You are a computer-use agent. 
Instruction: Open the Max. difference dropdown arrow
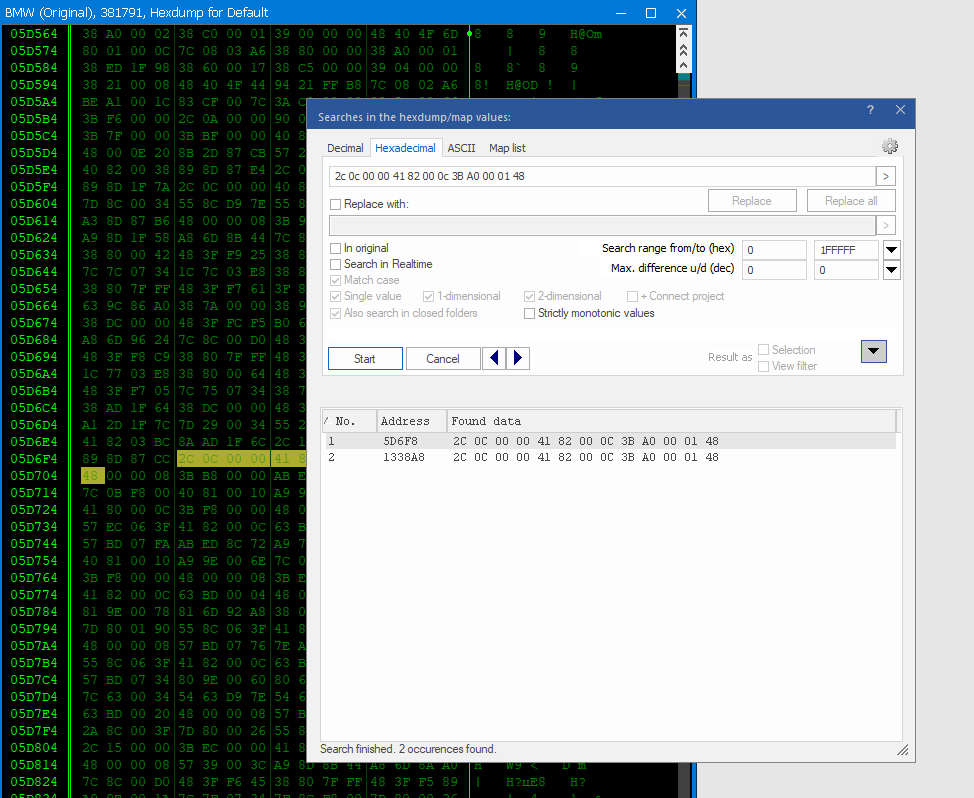click(891, 270)
